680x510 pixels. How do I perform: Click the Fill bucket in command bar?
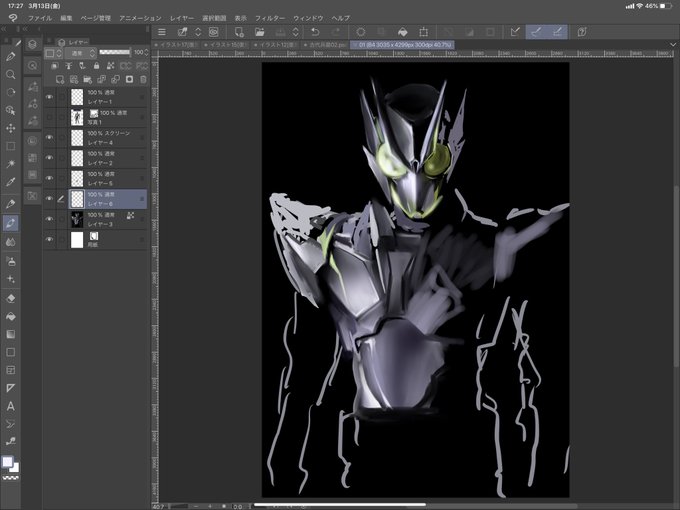402,32
